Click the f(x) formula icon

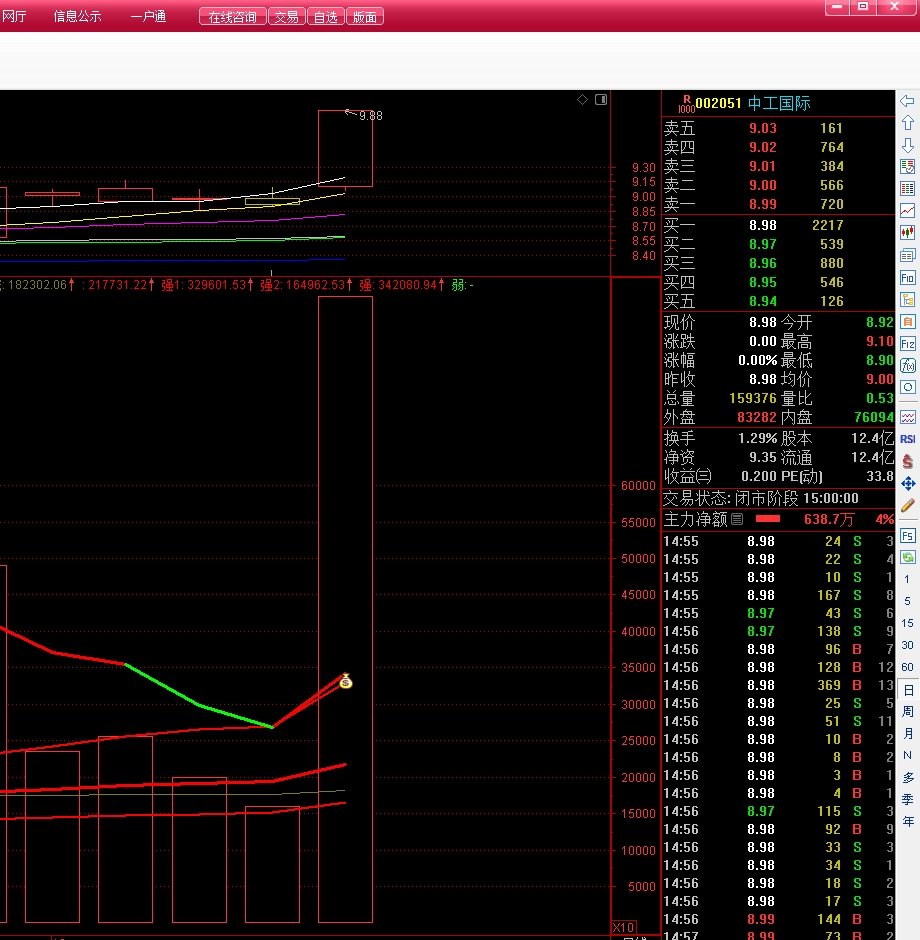pos(908,365)
